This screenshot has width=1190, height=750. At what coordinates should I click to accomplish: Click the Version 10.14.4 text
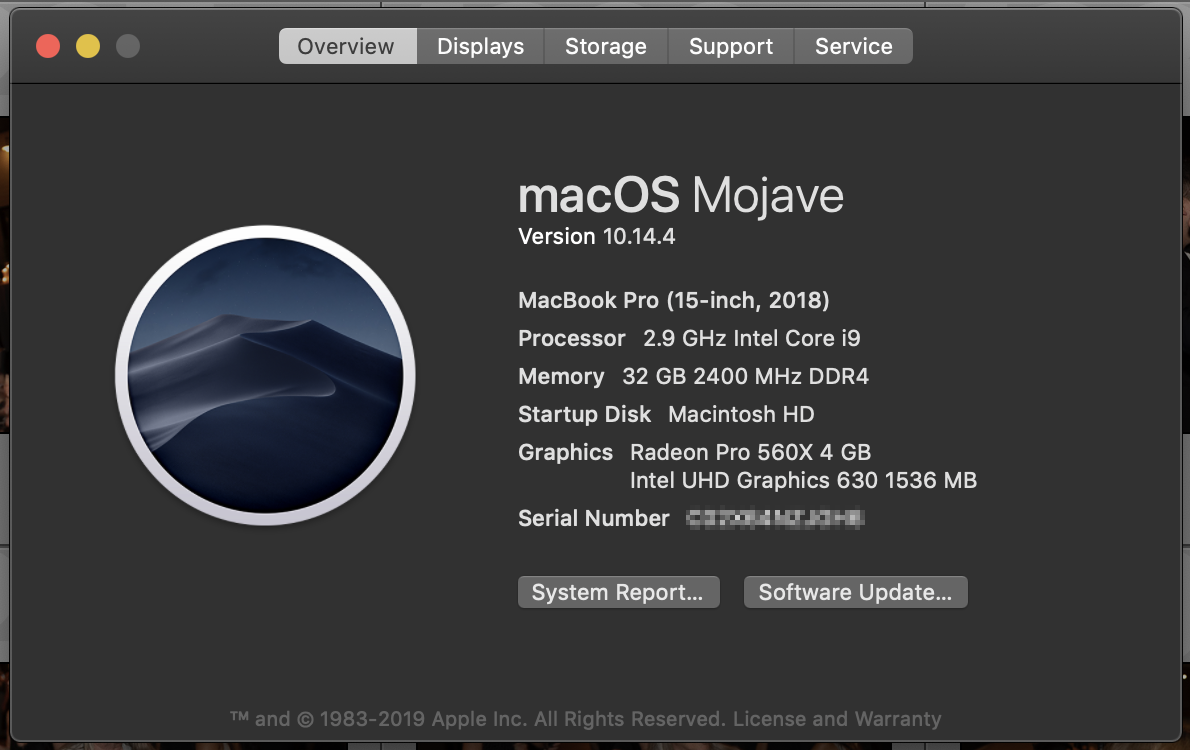click(x=597, y=237)
